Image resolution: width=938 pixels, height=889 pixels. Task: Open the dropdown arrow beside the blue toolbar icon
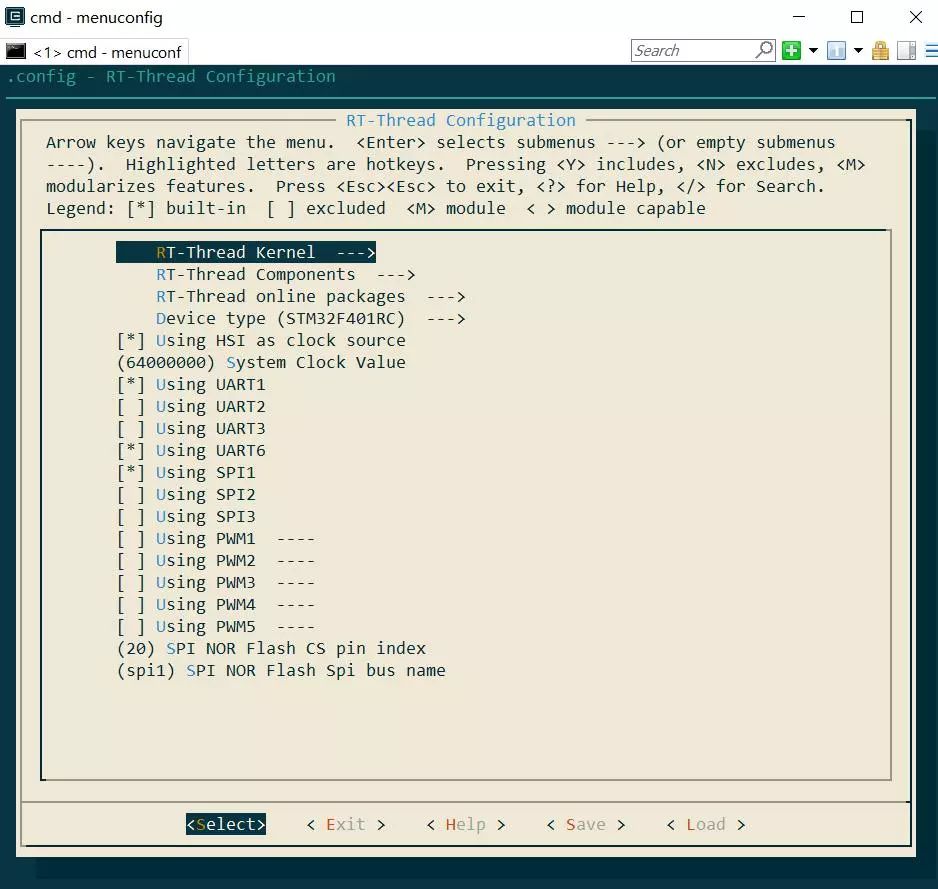point(858,51)
